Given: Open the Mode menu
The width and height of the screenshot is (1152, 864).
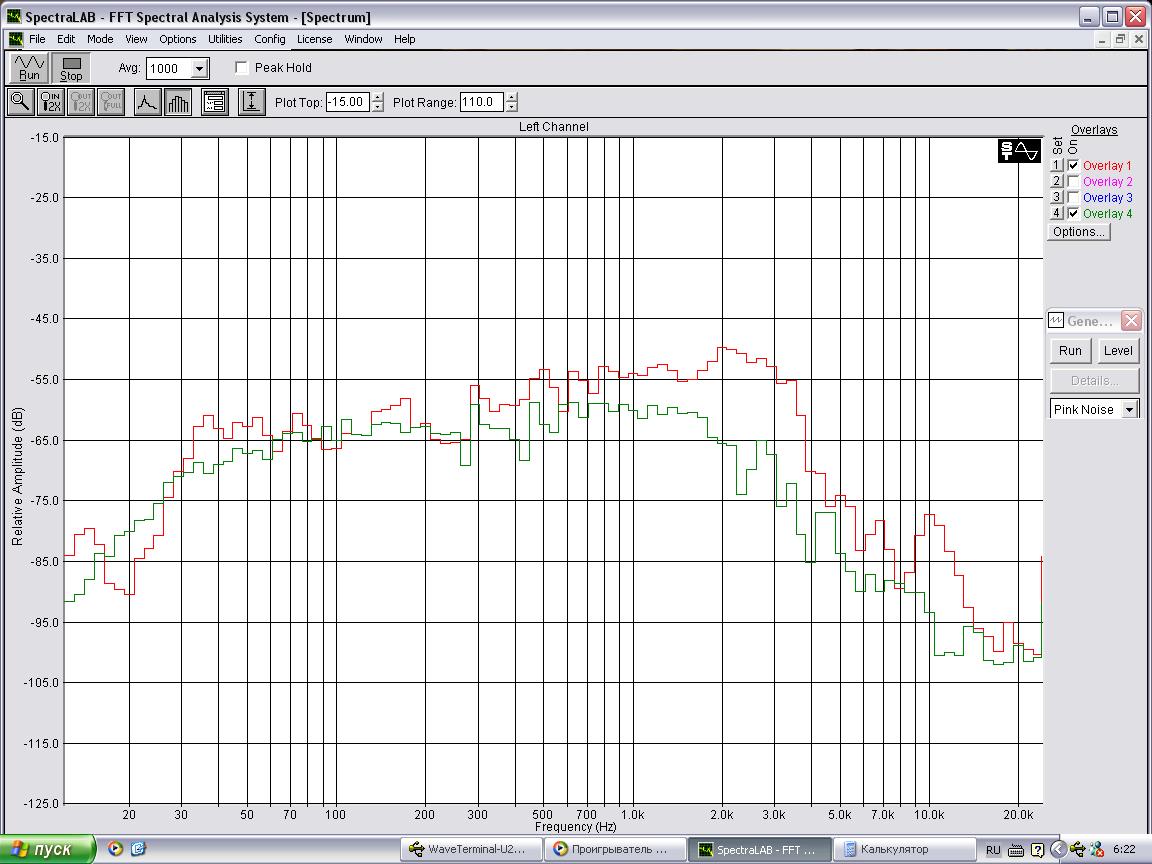Looking at the screenshot, I should point(100,39).
